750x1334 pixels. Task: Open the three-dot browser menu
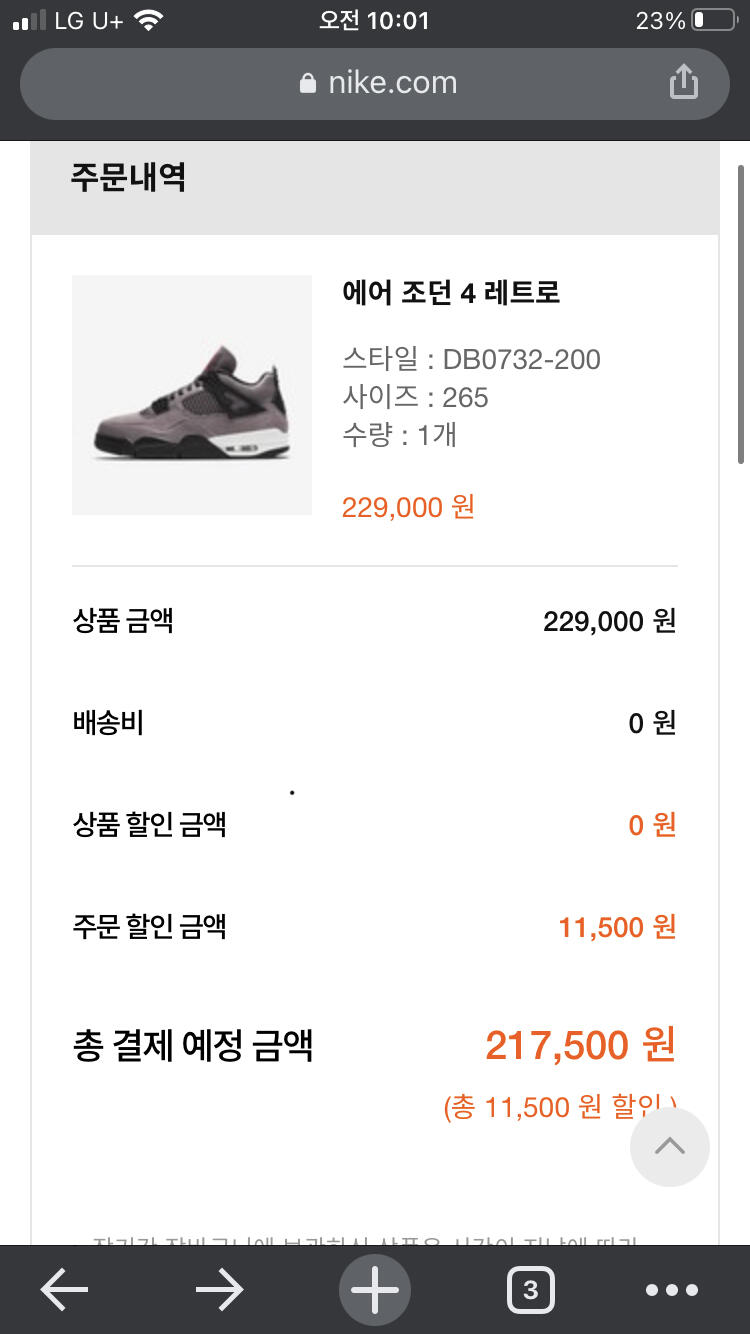pyautogui.click(x=671, y=1290)
